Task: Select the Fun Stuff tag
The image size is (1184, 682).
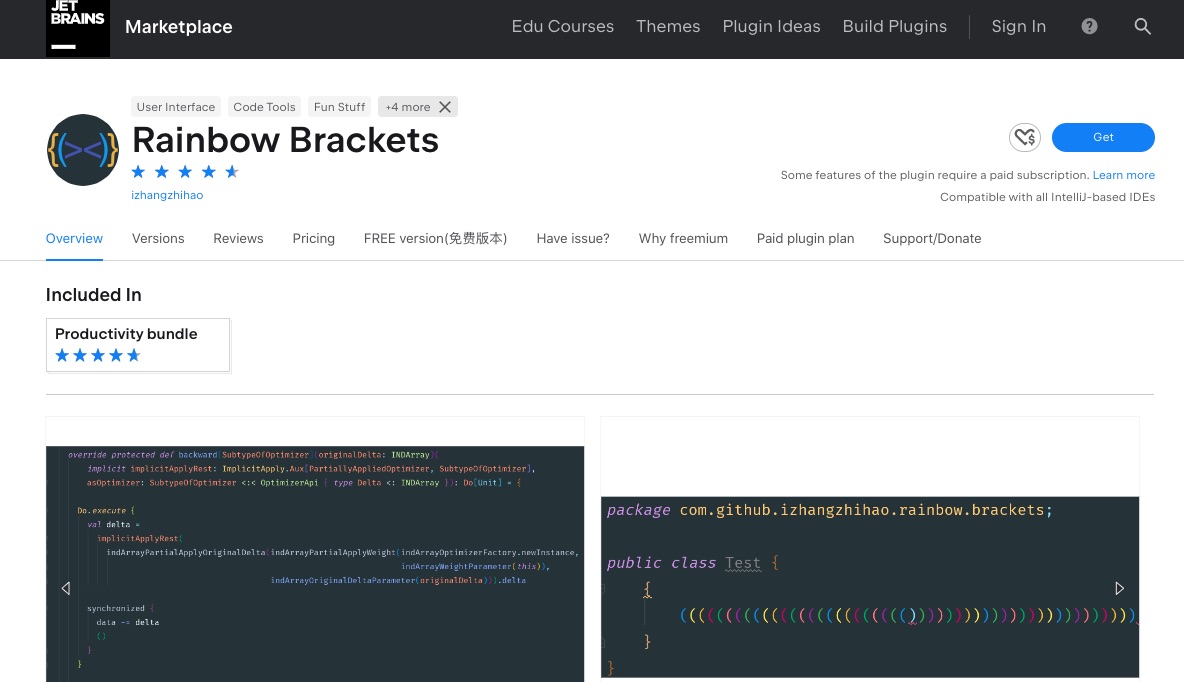Action: click(x=340, y=107)
